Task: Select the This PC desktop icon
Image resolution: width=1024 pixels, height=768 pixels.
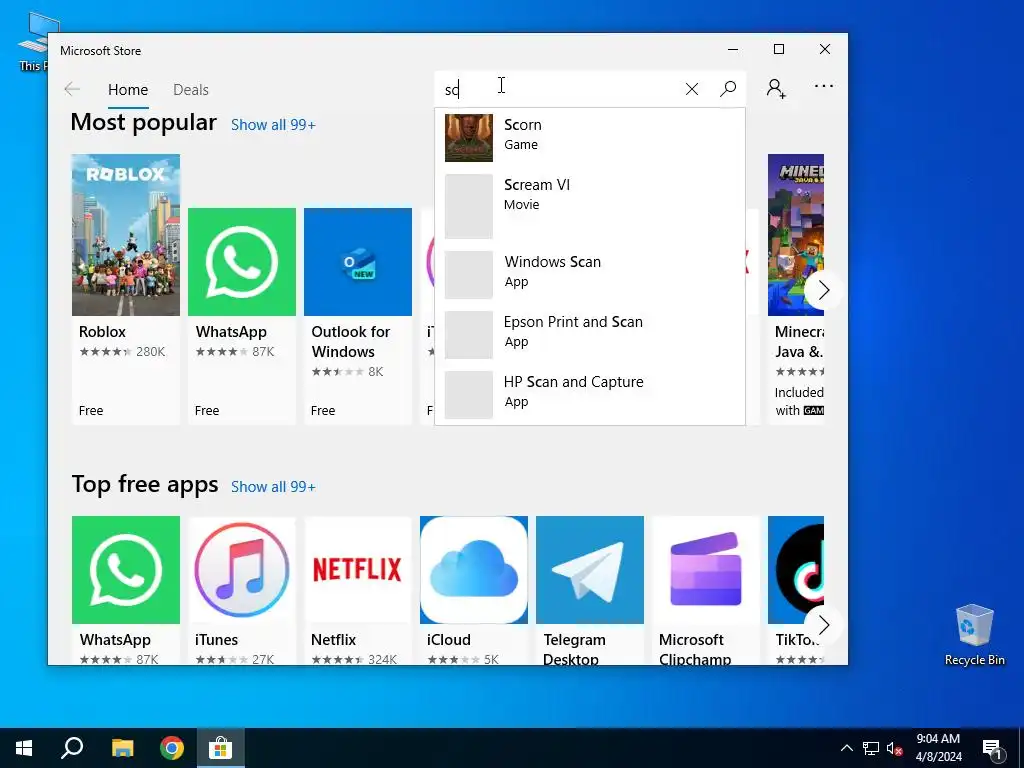Action: point(31,42)
